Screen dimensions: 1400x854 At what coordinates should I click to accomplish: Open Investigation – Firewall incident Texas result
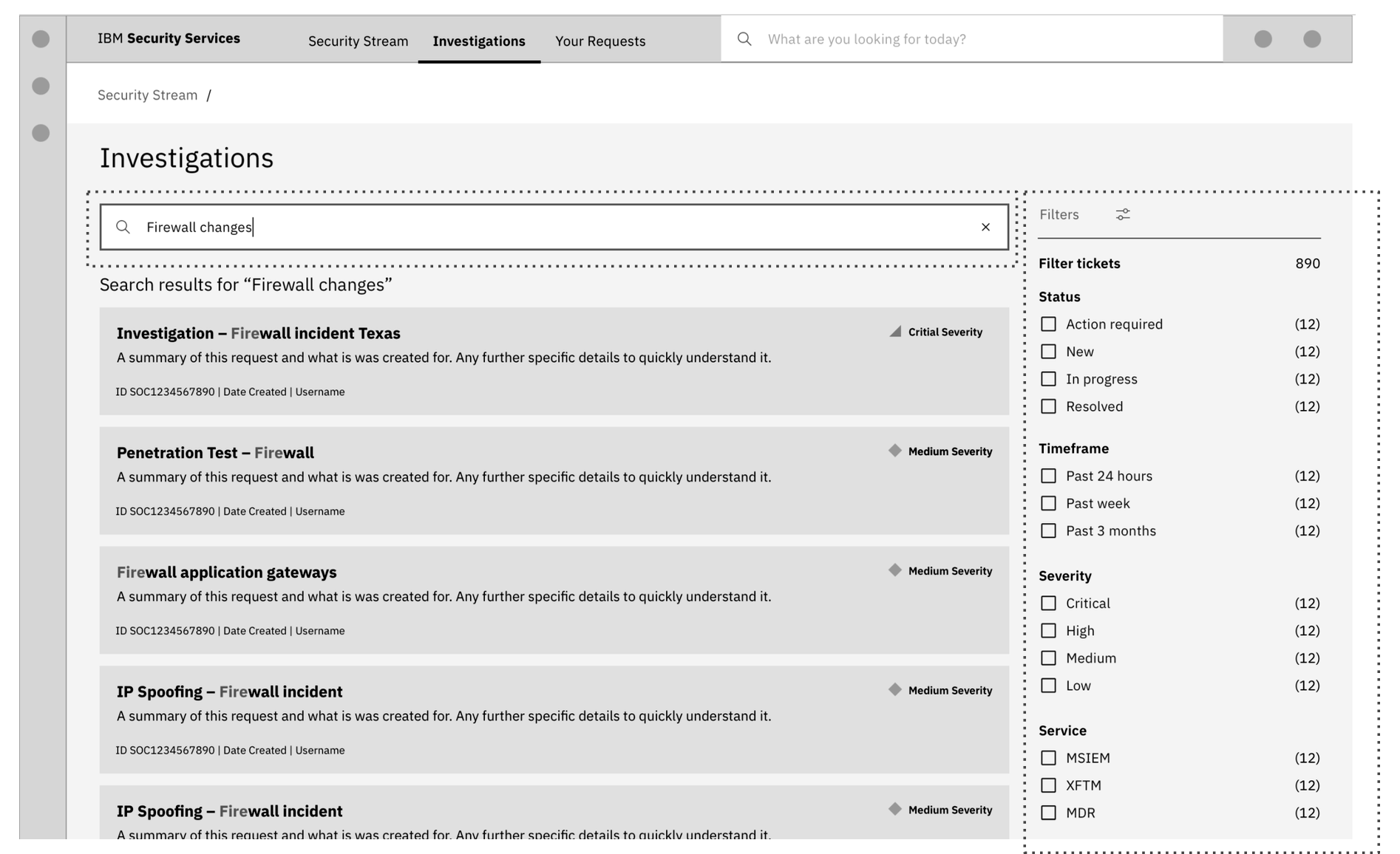(554, 361)
